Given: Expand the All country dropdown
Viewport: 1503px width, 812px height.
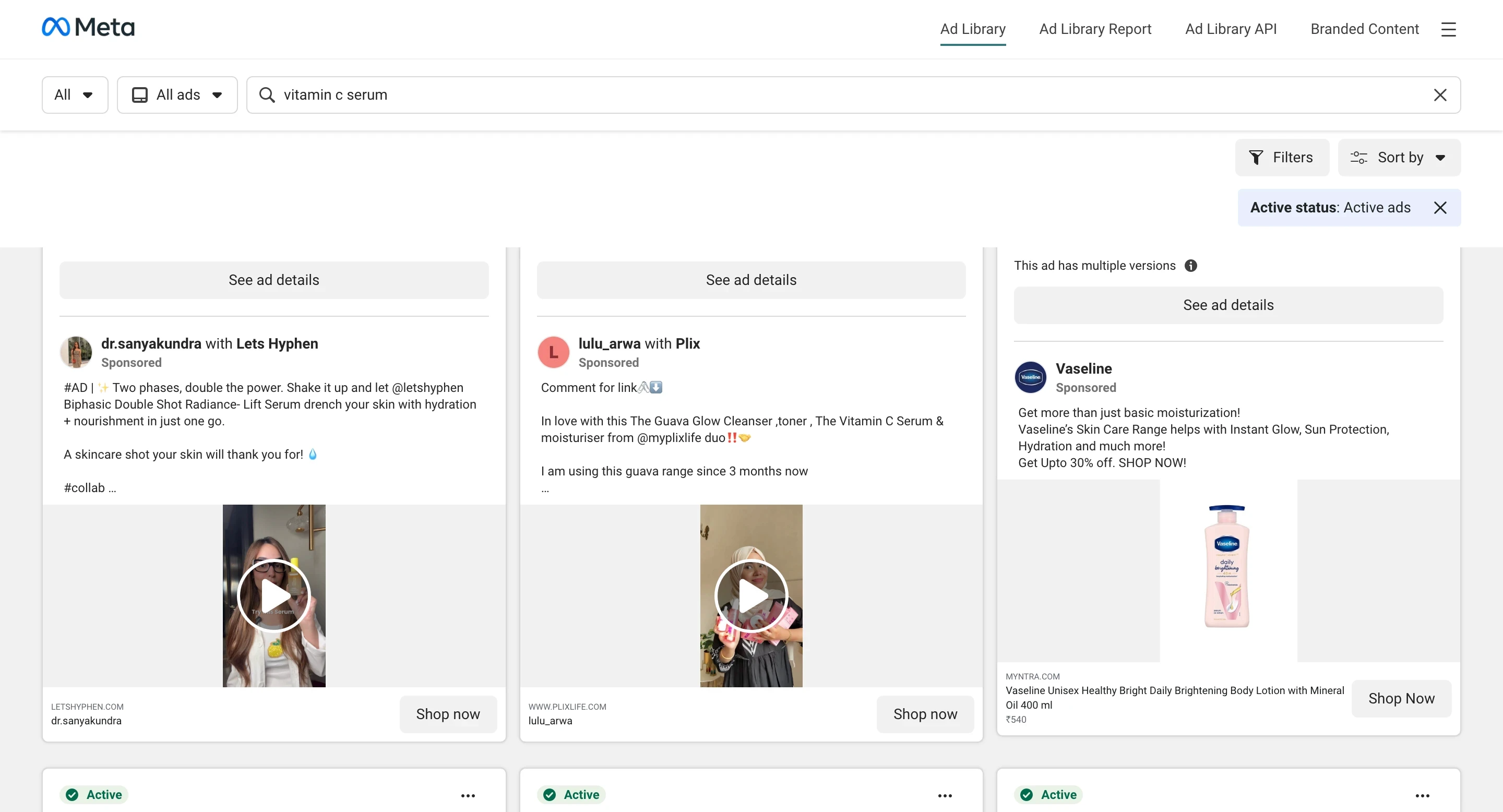Looking at the screenshot, I should click(x=75, y=95).
